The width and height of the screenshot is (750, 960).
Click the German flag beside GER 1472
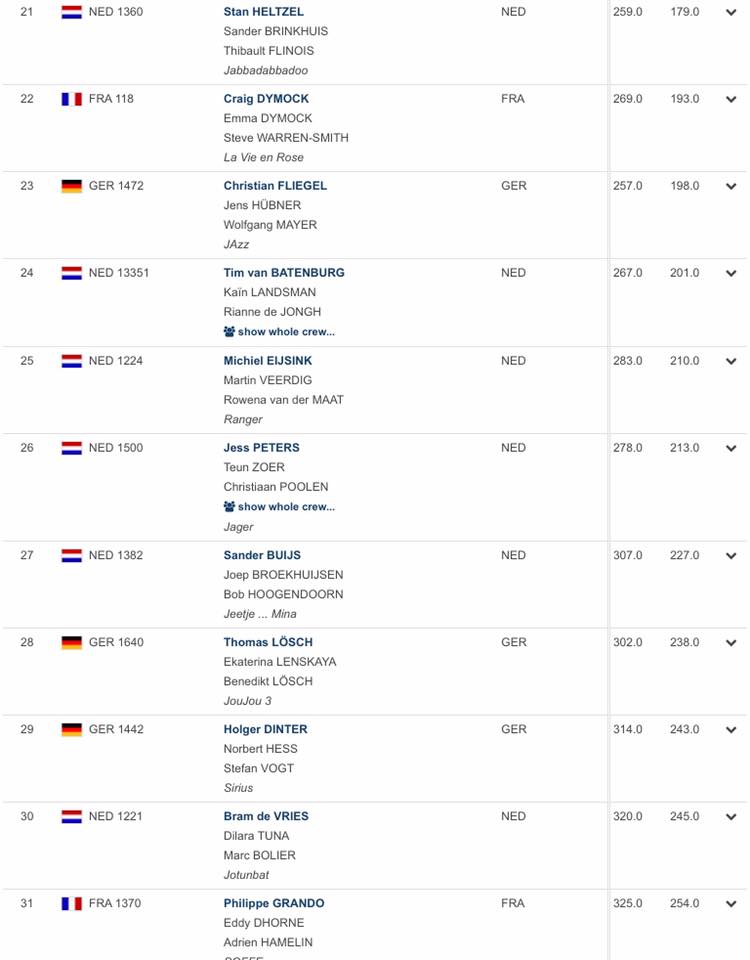tap(72, 186)
